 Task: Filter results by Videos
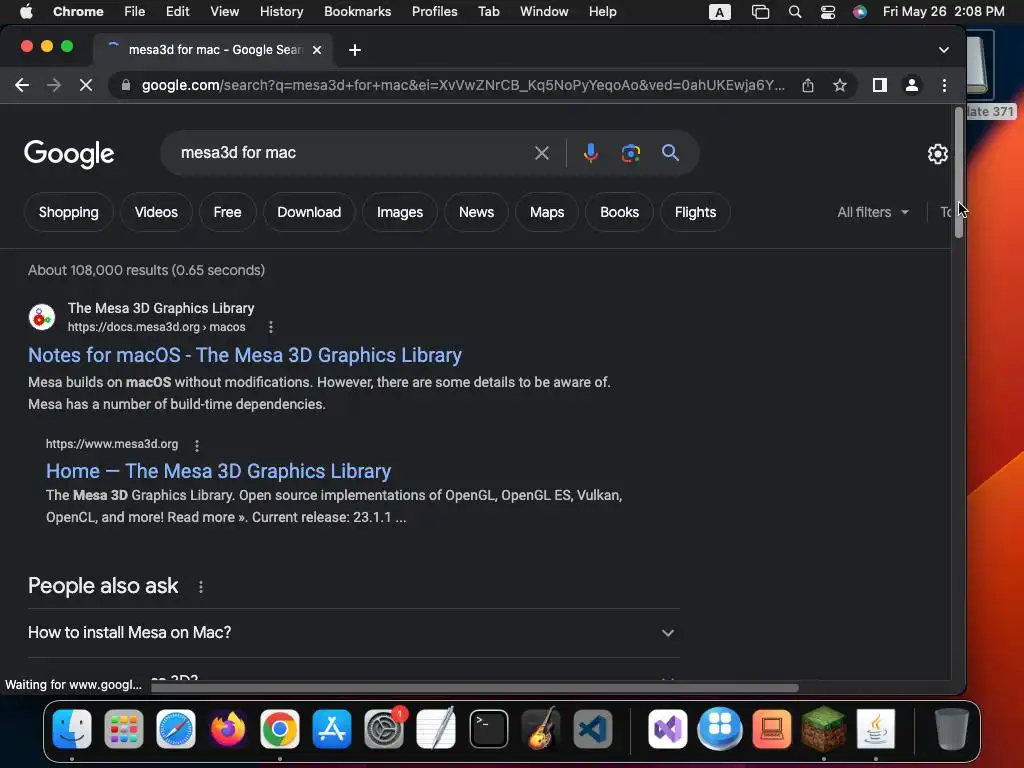coord(156,212)
